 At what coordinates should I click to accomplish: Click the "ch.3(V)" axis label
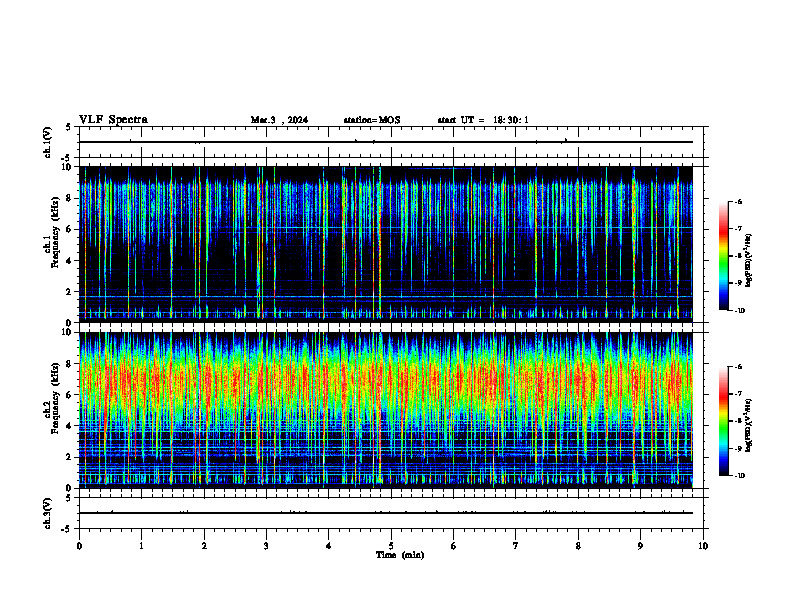[x=48, y=513]
